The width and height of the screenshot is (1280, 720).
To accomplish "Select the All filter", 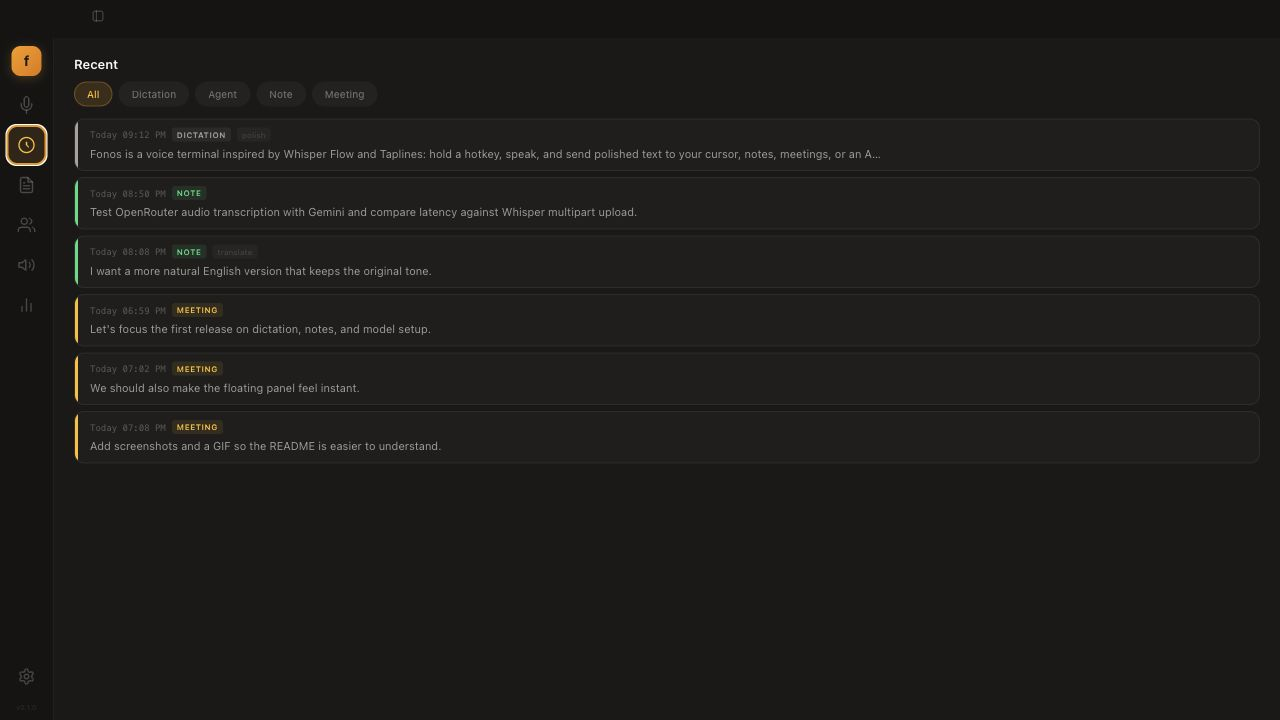I will [93, 94].
